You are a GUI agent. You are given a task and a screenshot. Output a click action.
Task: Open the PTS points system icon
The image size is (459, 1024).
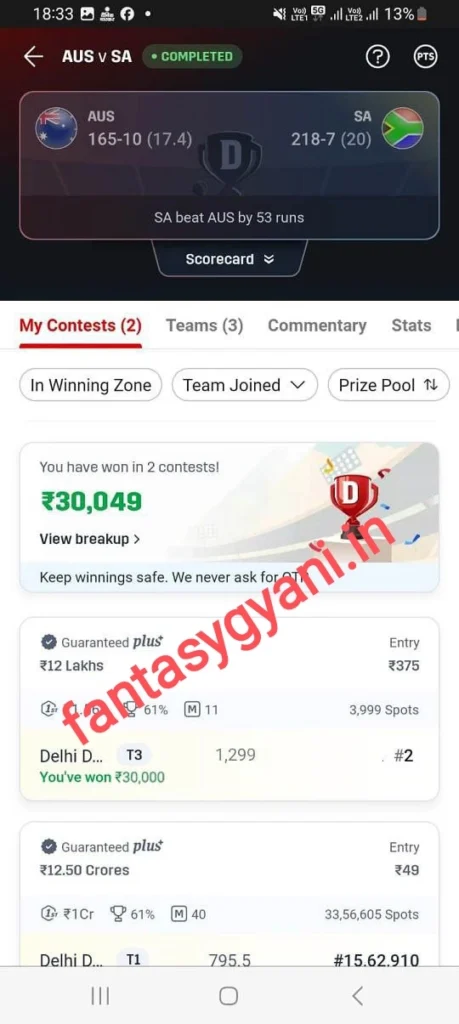coord(425,57)
